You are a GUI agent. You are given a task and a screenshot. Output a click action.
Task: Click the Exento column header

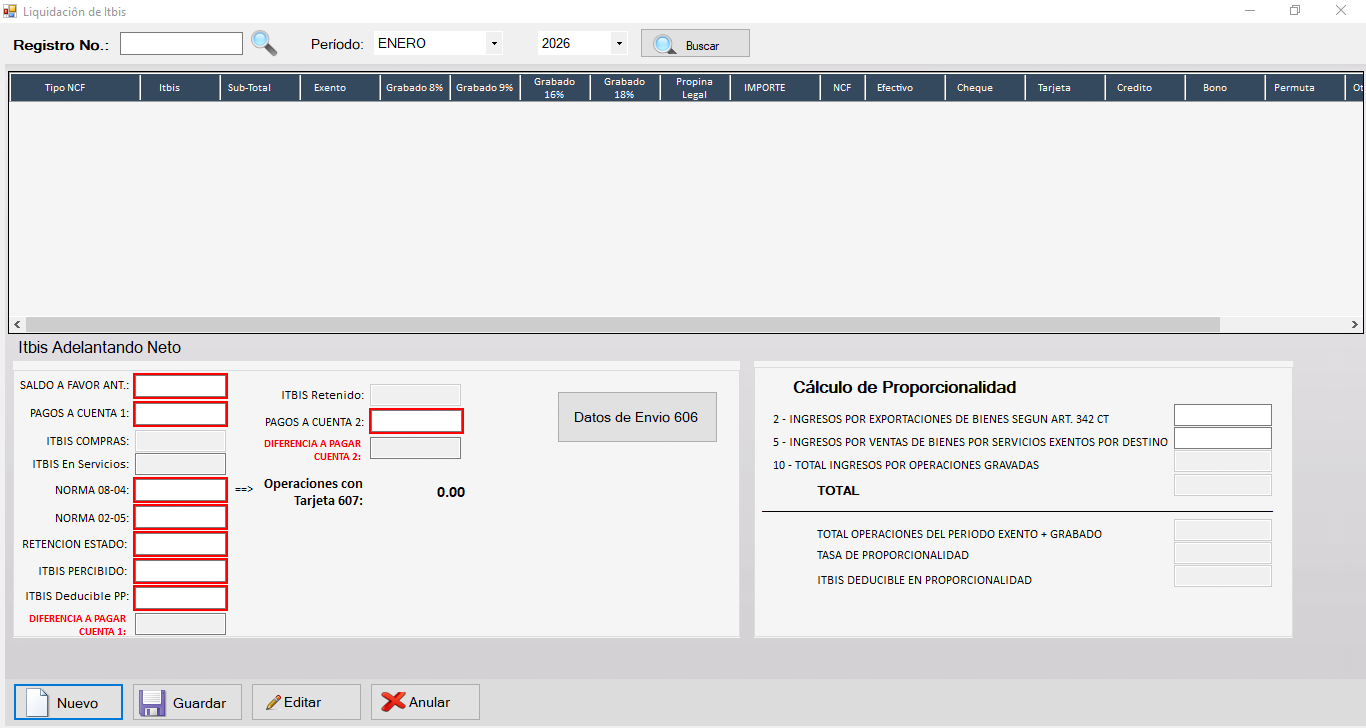click(x=340, y=88)
